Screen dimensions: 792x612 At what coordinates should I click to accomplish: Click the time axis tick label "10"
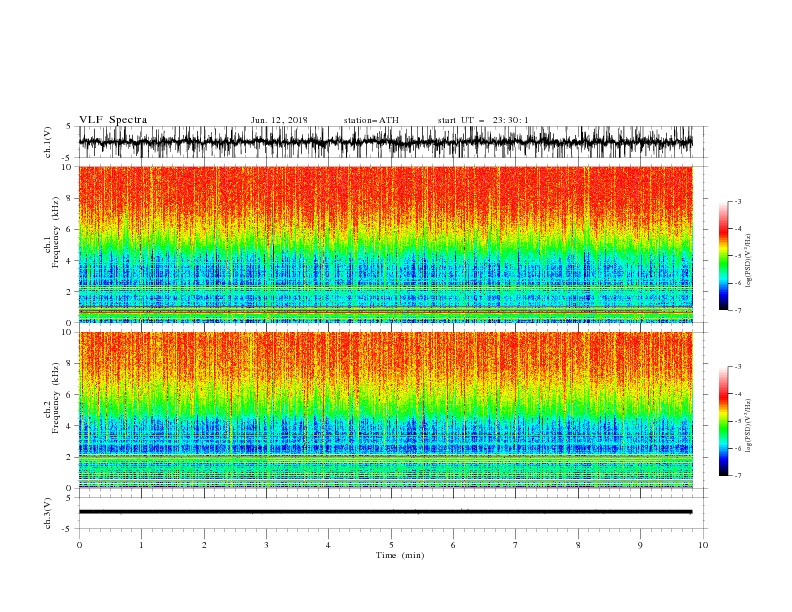click(703, 545)
